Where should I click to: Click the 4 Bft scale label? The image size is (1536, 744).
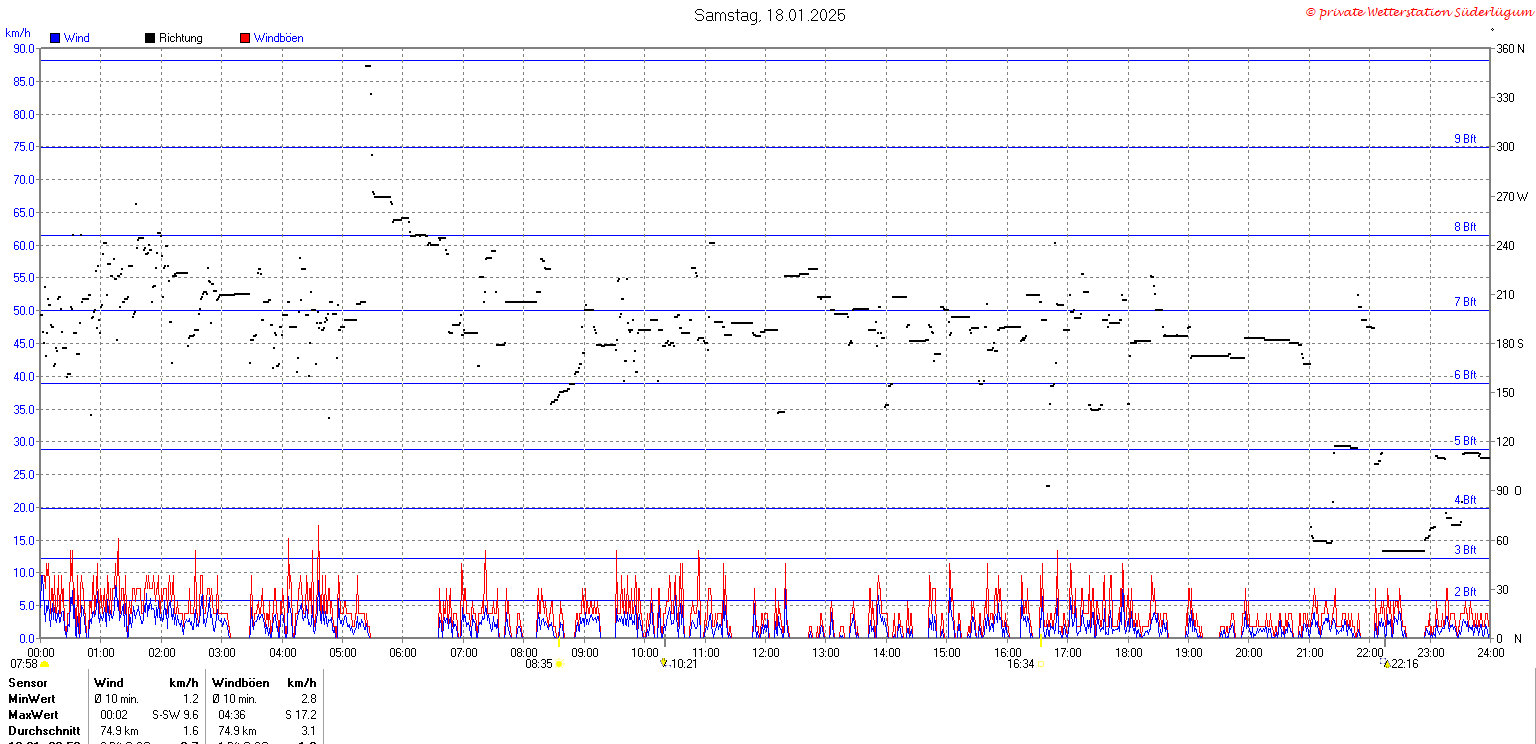(1465, 500)
